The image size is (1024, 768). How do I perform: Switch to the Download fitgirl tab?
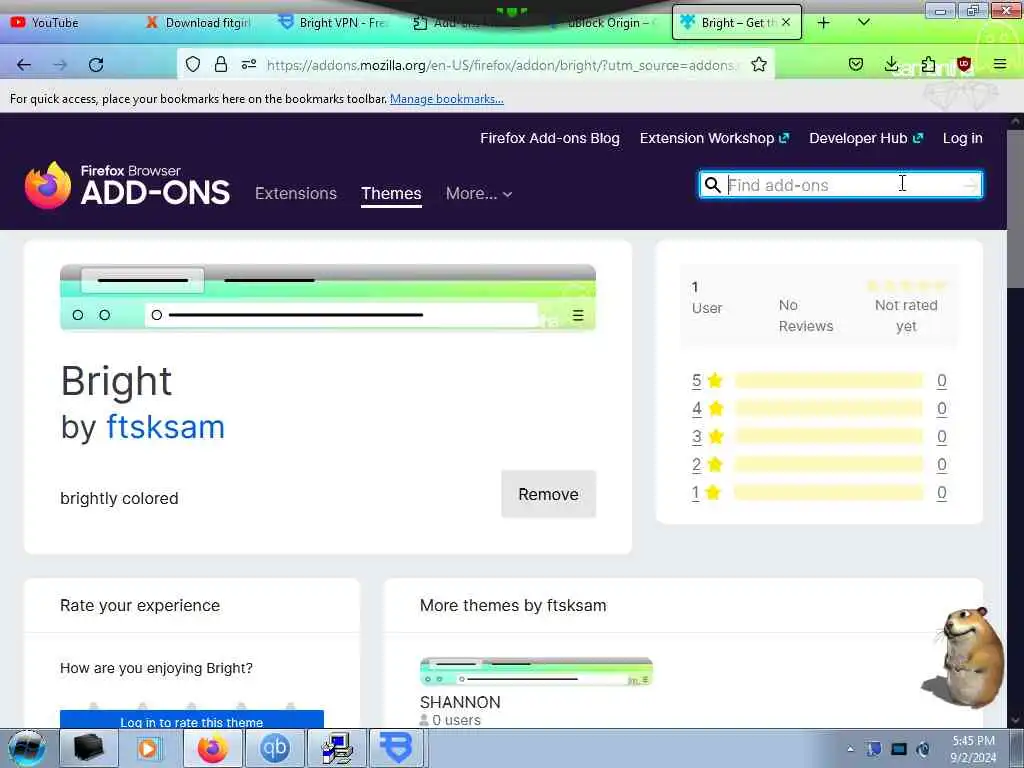(199, 23)
